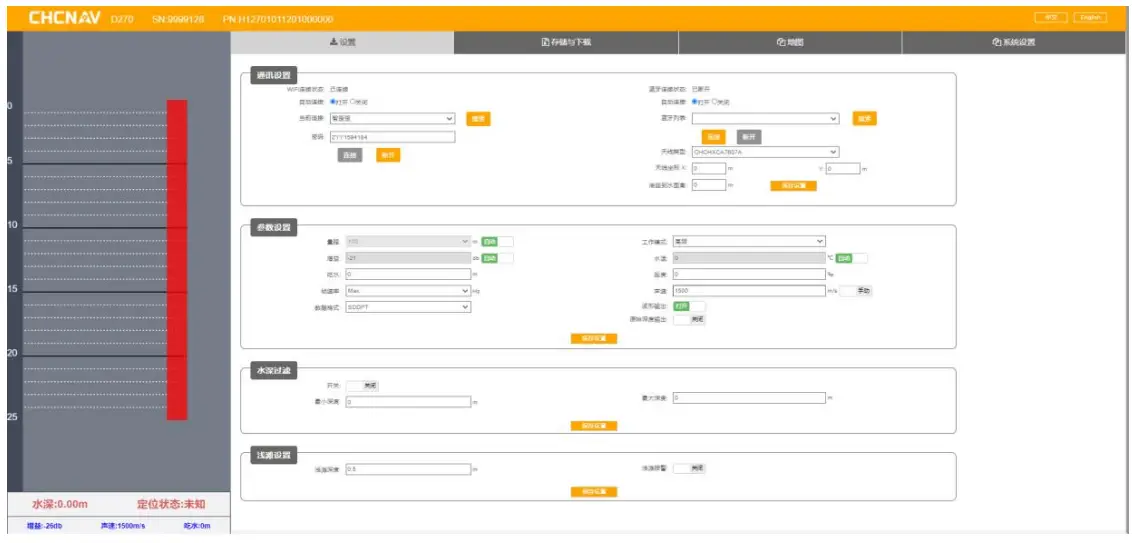1132x543 pixels.
Task: Enable the 浅滩报警 shoal alarm toggle
Action: pos(689,468)
